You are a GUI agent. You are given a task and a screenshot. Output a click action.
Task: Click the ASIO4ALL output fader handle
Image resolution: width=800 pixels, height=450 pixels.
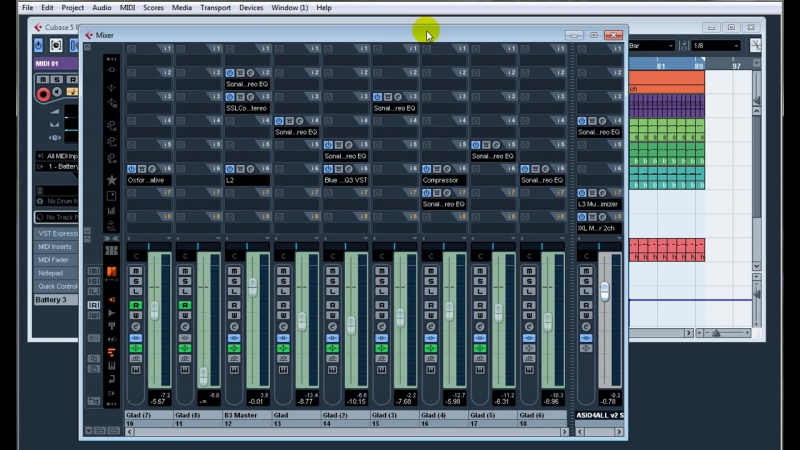click(605, 292)
